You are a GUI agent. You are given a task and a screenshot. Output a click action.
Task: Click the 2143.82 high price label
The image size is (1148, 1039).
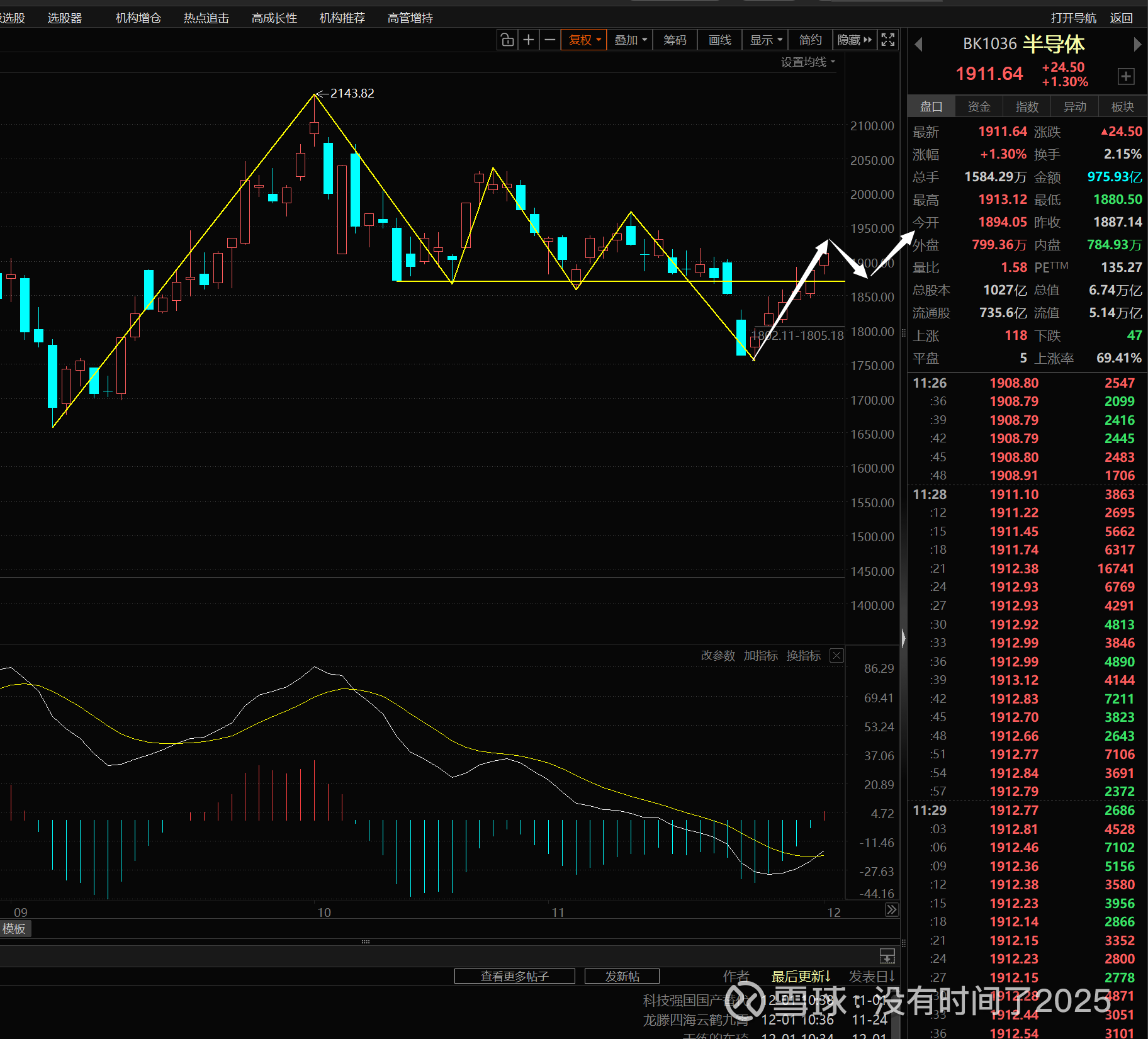[x=352, y=93]
